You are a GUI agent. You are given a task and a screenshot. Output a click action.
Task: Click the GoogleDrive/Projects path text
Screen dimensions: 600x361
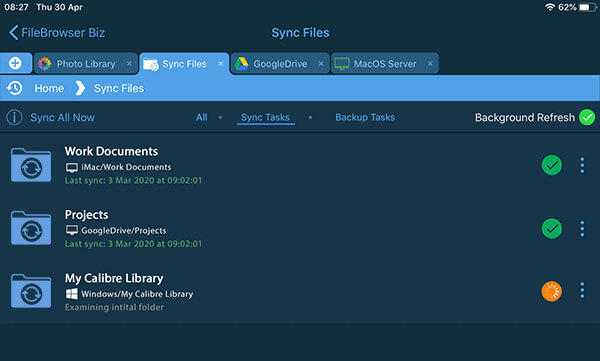tap(124, 230)
